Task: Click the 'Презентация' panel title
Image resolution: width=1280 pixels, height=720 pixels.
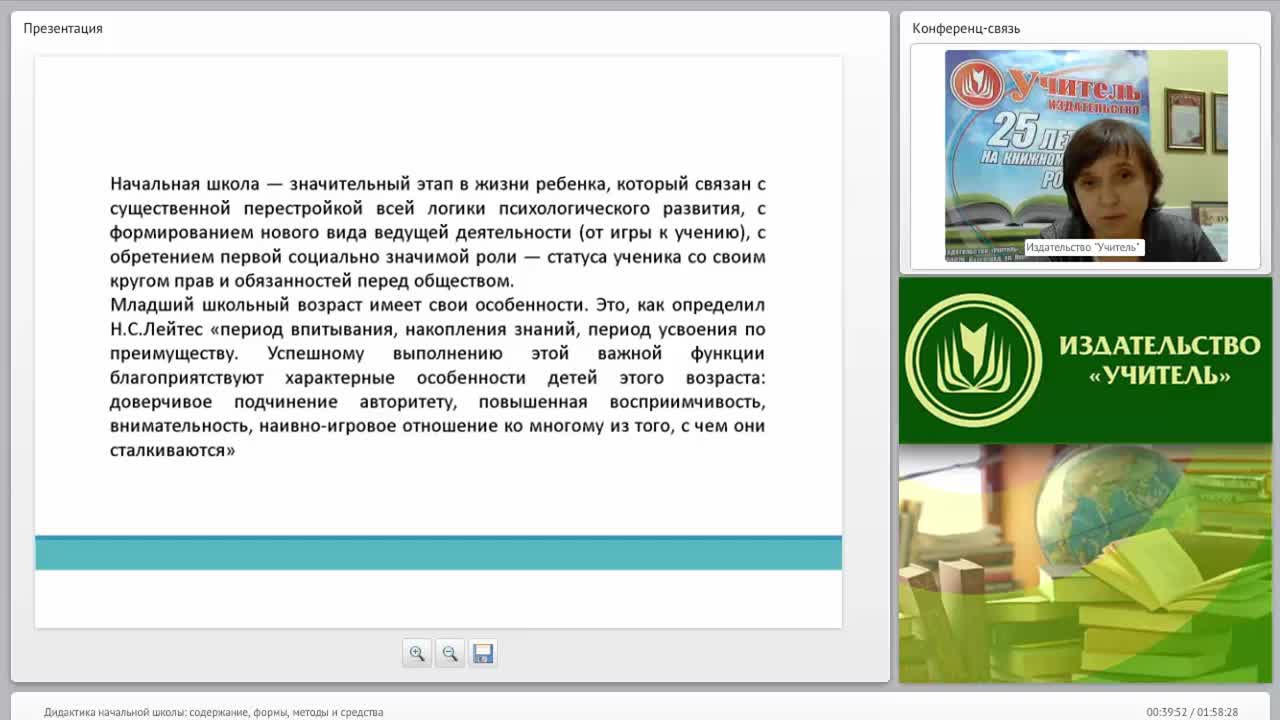Action: coord(63,28)
